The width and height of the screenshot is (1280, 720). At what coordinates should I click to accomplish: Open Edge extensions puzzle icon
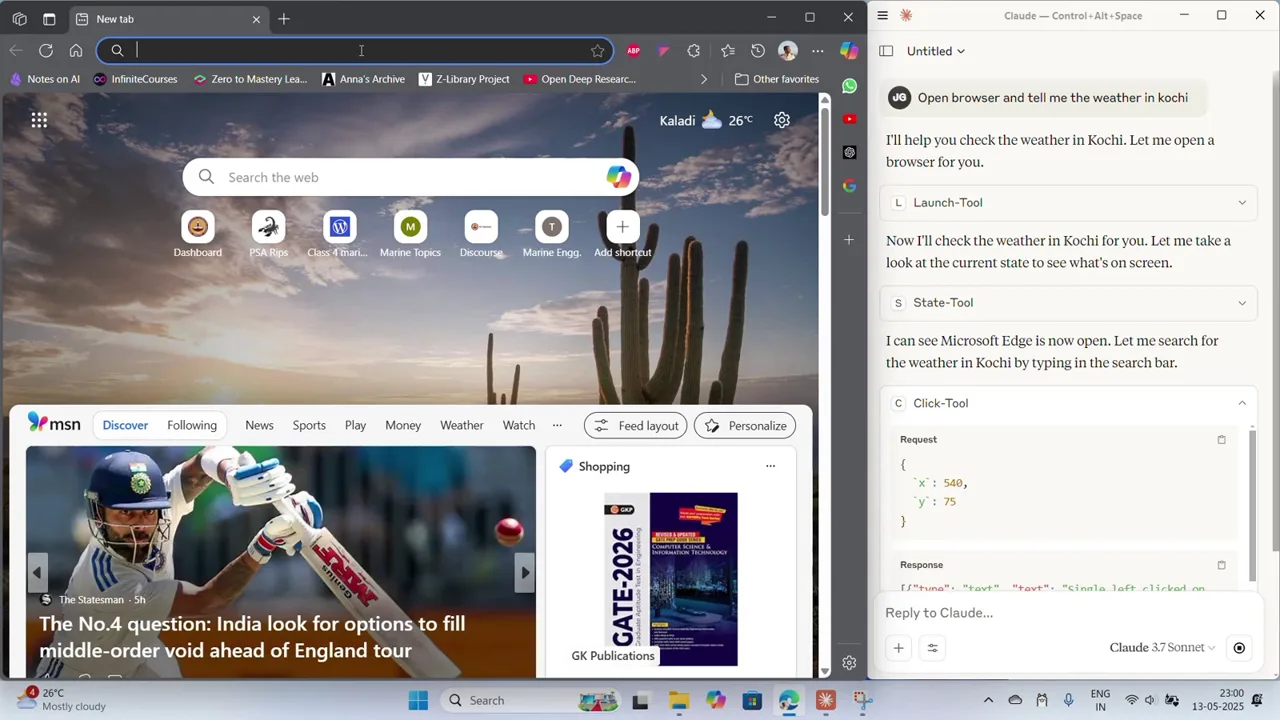pos(694,50)
